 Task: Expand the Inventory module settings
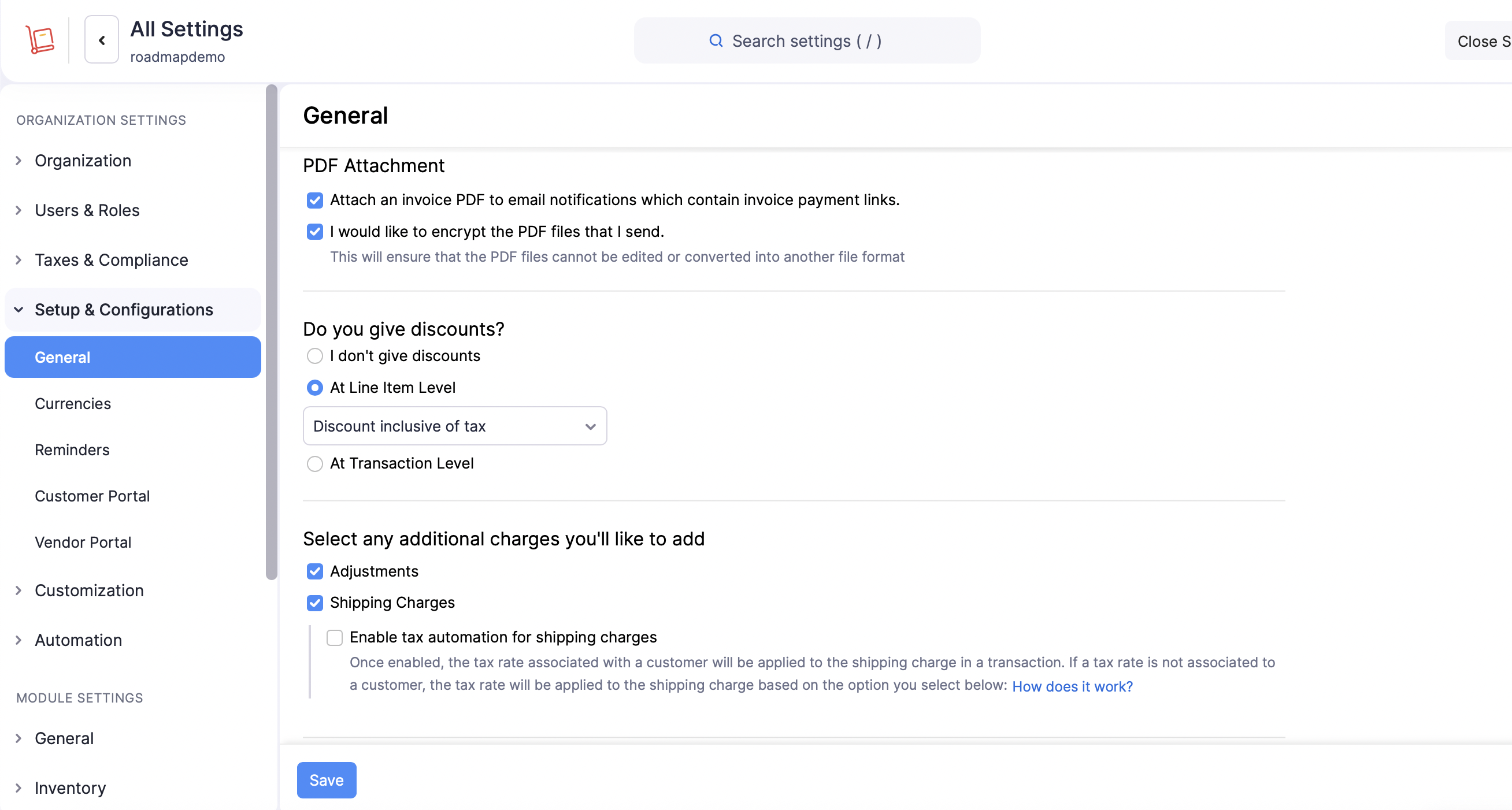coord(70,787)
